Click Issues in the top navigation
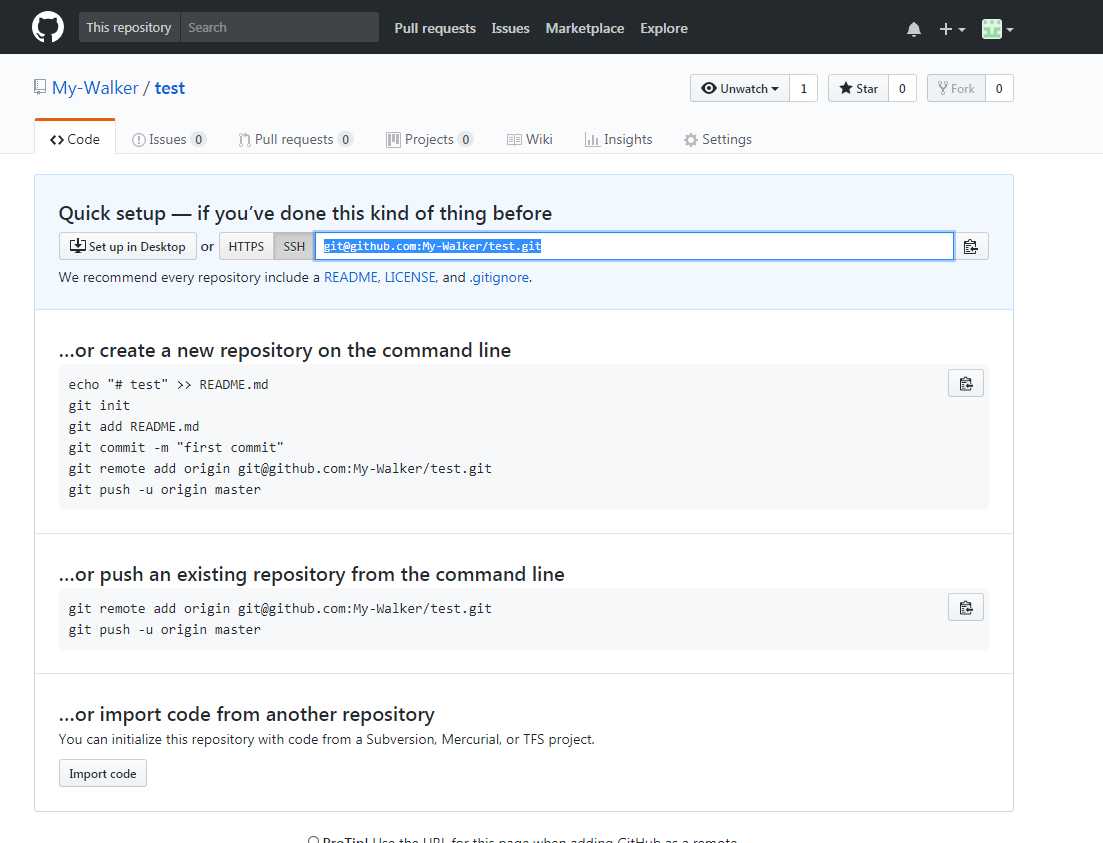Screen dimensions: 1103x843 [x=510, y=28]
